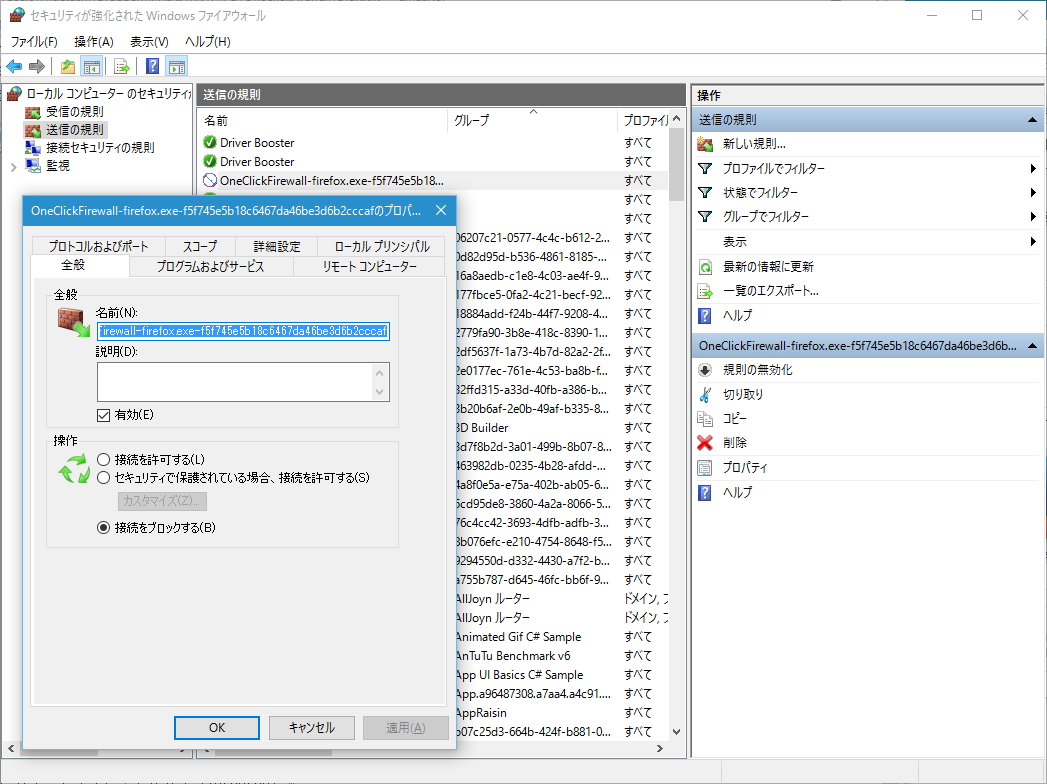This screenshot has height=784, width=1047.
Task: Click the Forward arrow toolbar icon
Action: pos(37,66)
